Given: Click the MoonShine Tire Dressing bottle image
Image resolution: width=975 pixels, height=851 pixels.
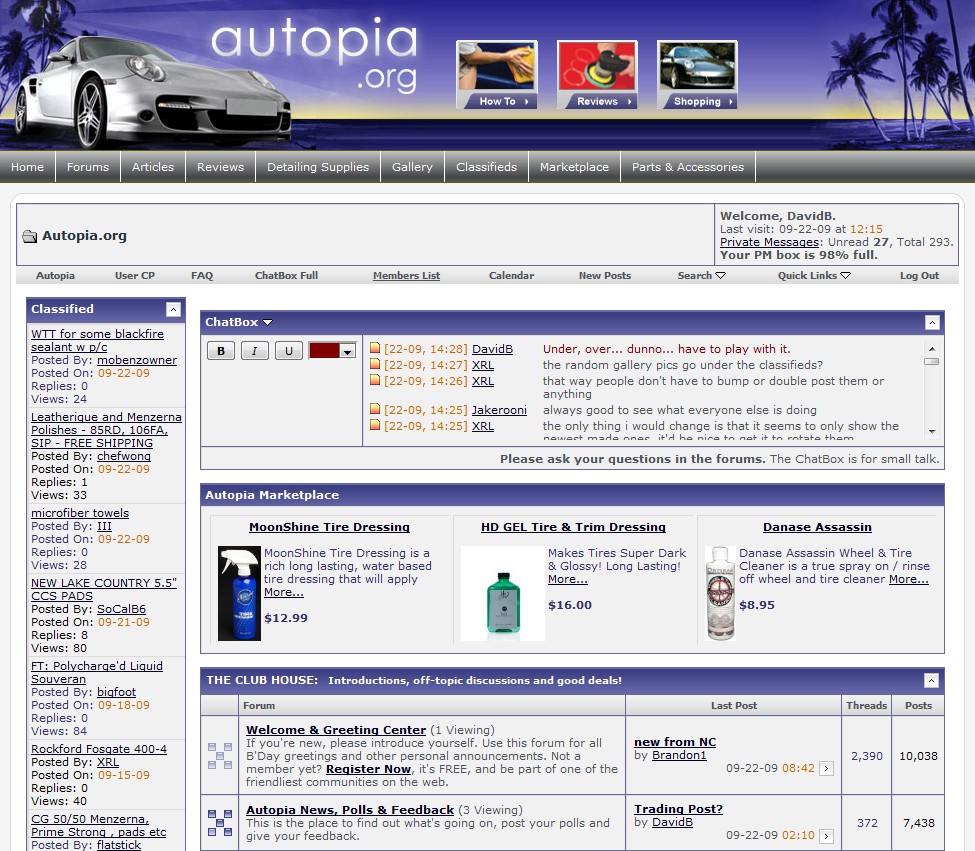Looking at the screenshot, I should pyautogui.click(x=239, y=593).
